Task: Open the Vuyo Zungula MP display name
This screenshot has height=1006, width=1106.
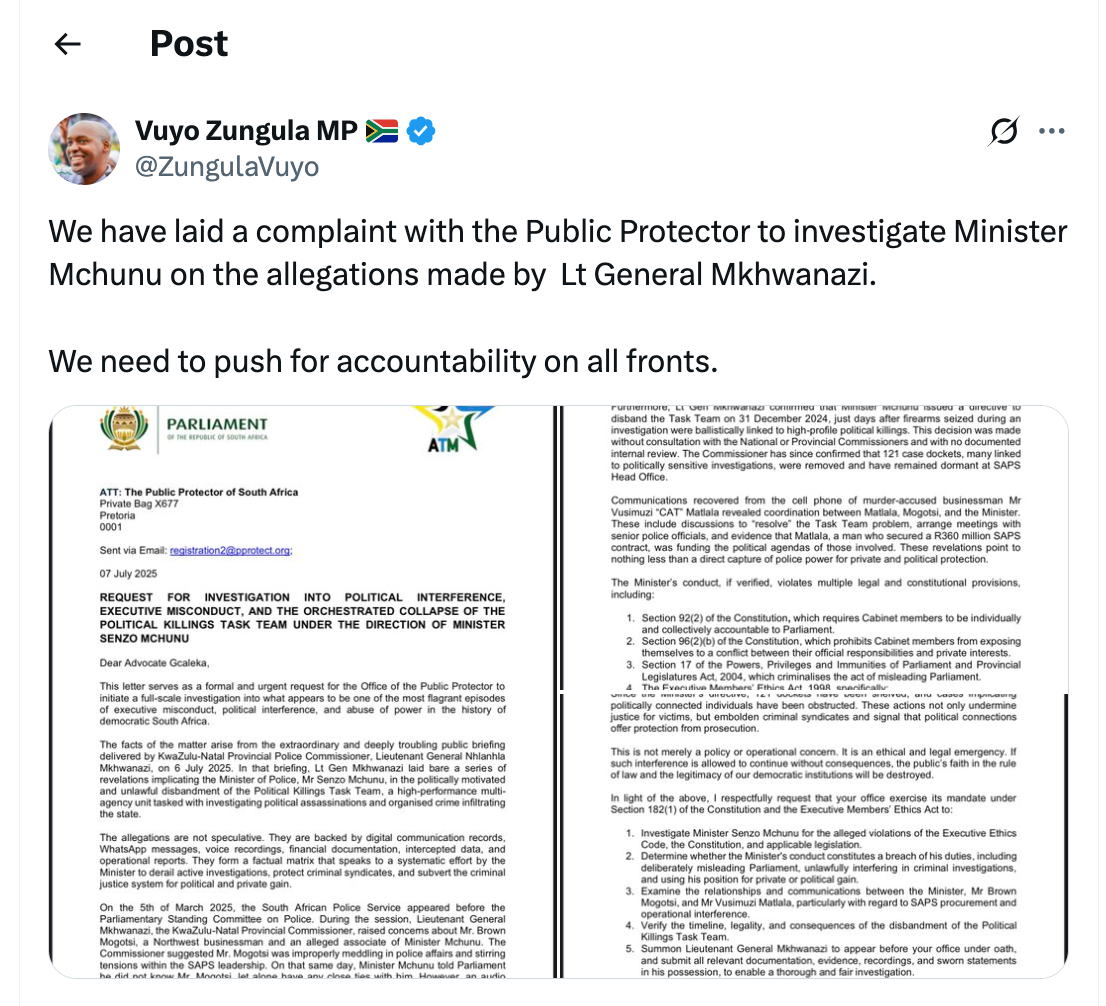Action: tap(246, 131)
